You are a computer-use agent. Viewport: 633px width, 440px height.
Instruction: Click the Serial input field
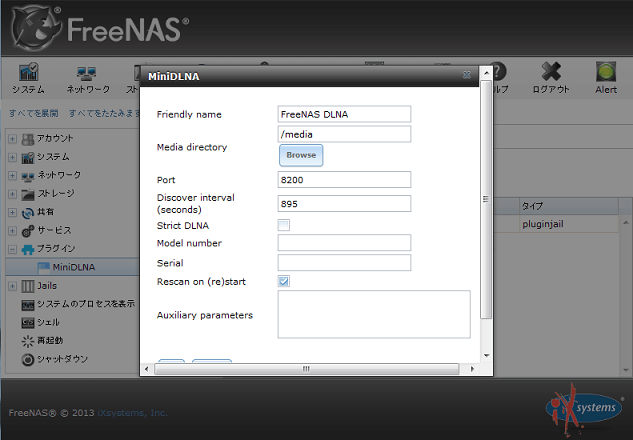344,262
